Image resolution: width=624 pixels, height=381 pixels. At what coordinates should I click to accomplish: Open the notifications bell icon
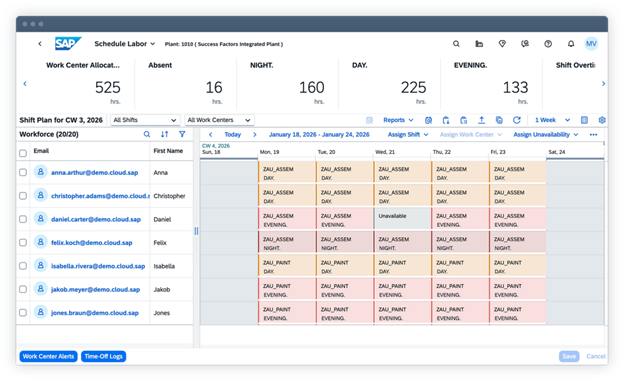(571, 44)
